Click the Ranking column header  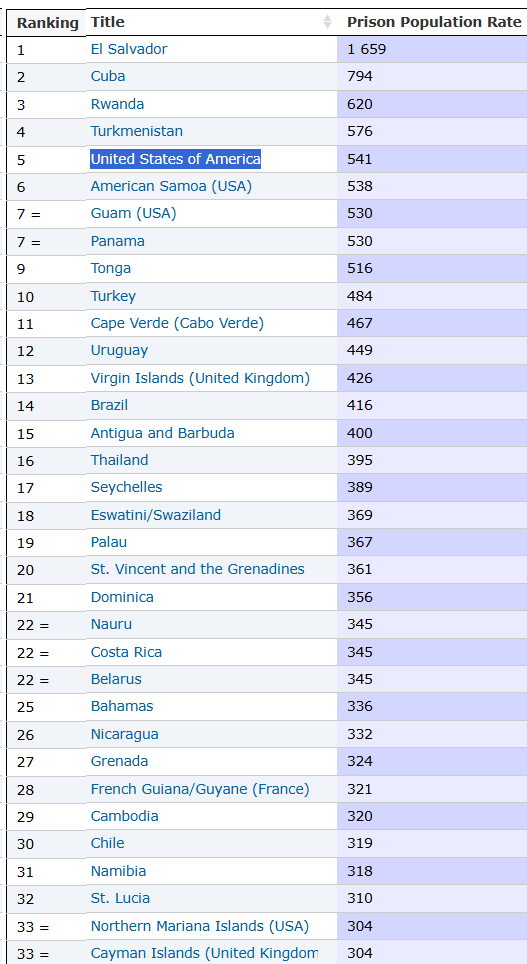pos(47,23)
